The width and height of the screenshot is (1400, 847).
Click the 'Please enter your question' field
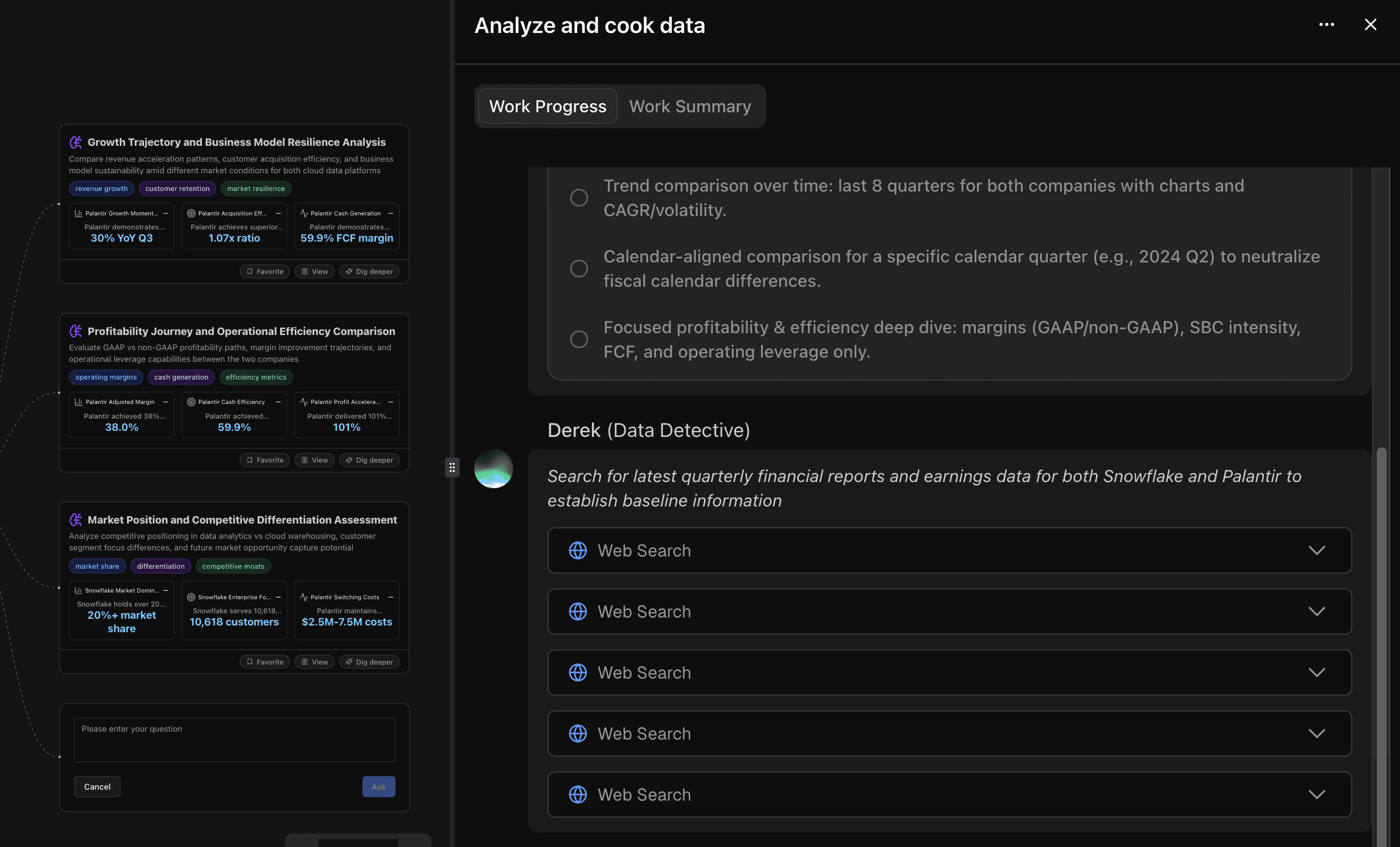[234, 740]
